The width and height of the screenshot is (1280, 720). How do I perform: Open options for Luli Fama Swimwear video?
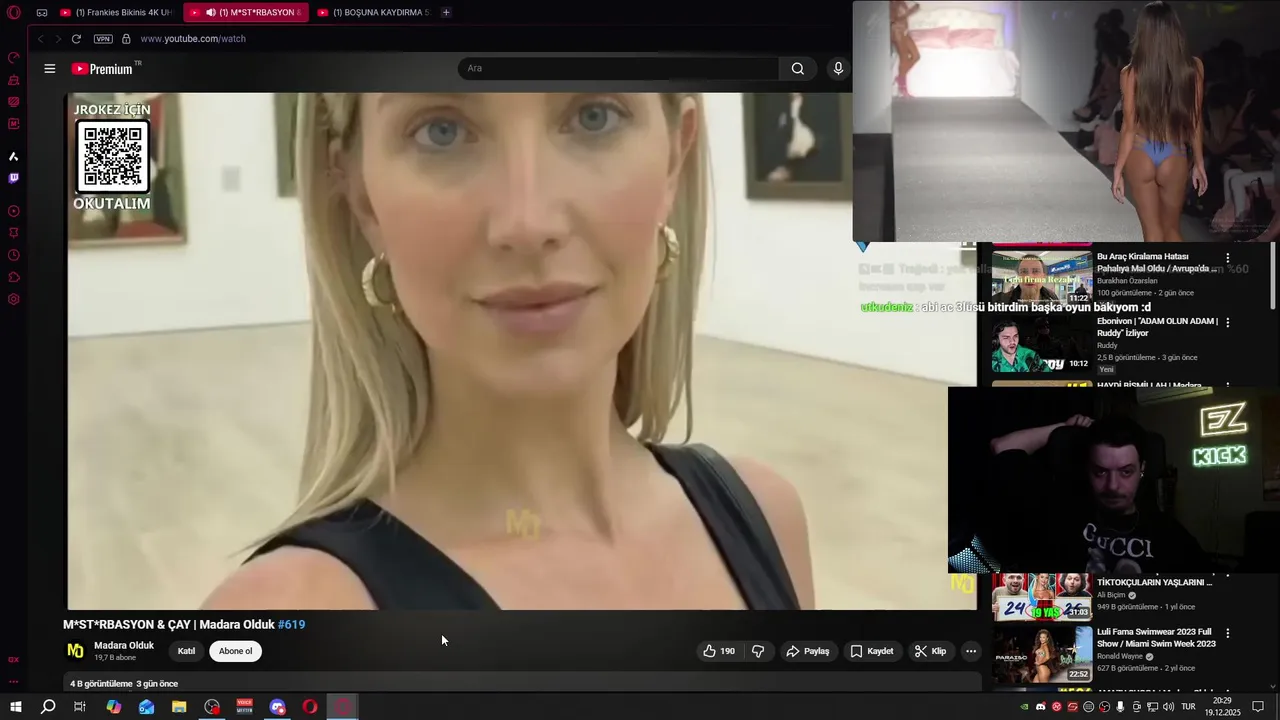click(x=1228, y=633)
